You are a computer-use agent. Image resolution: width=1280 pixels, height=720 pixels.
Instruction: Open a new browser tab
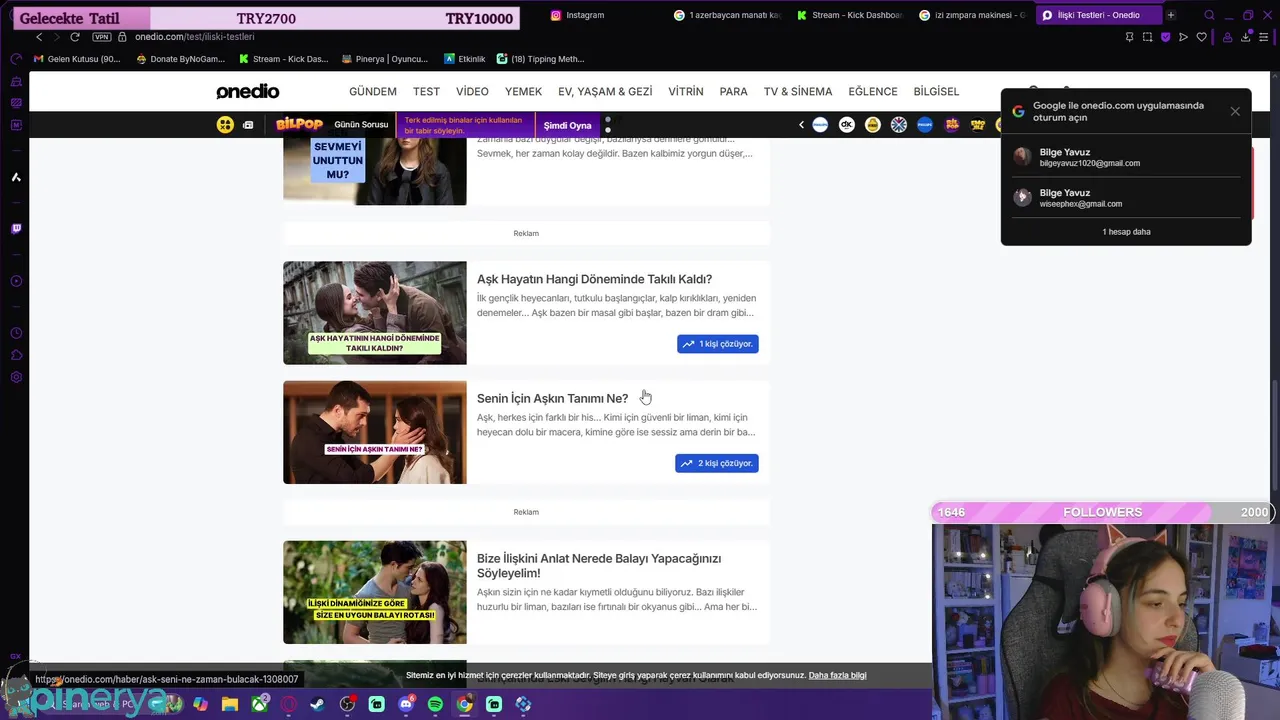(1171, 15)
